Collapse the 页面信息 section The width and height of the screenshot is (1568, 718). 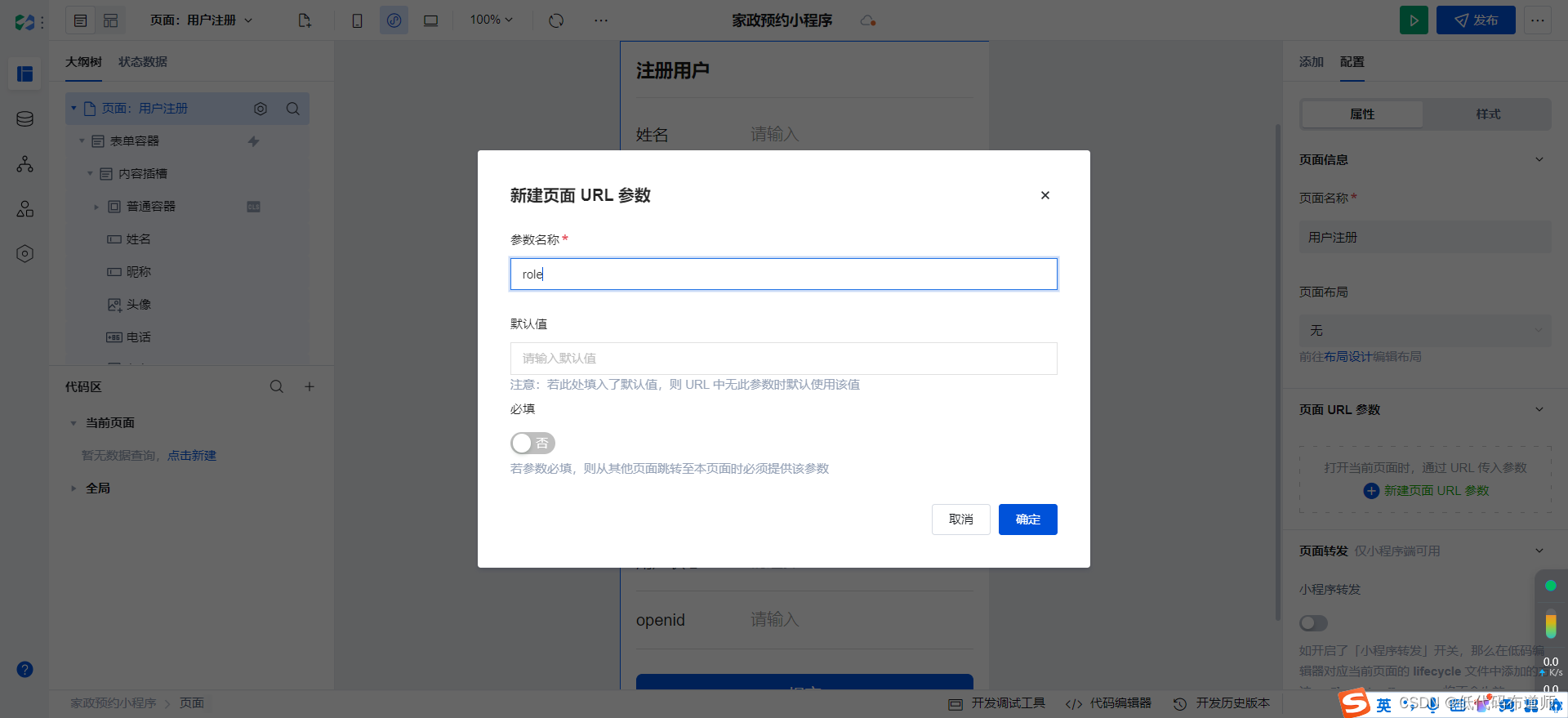[1539, 159]
